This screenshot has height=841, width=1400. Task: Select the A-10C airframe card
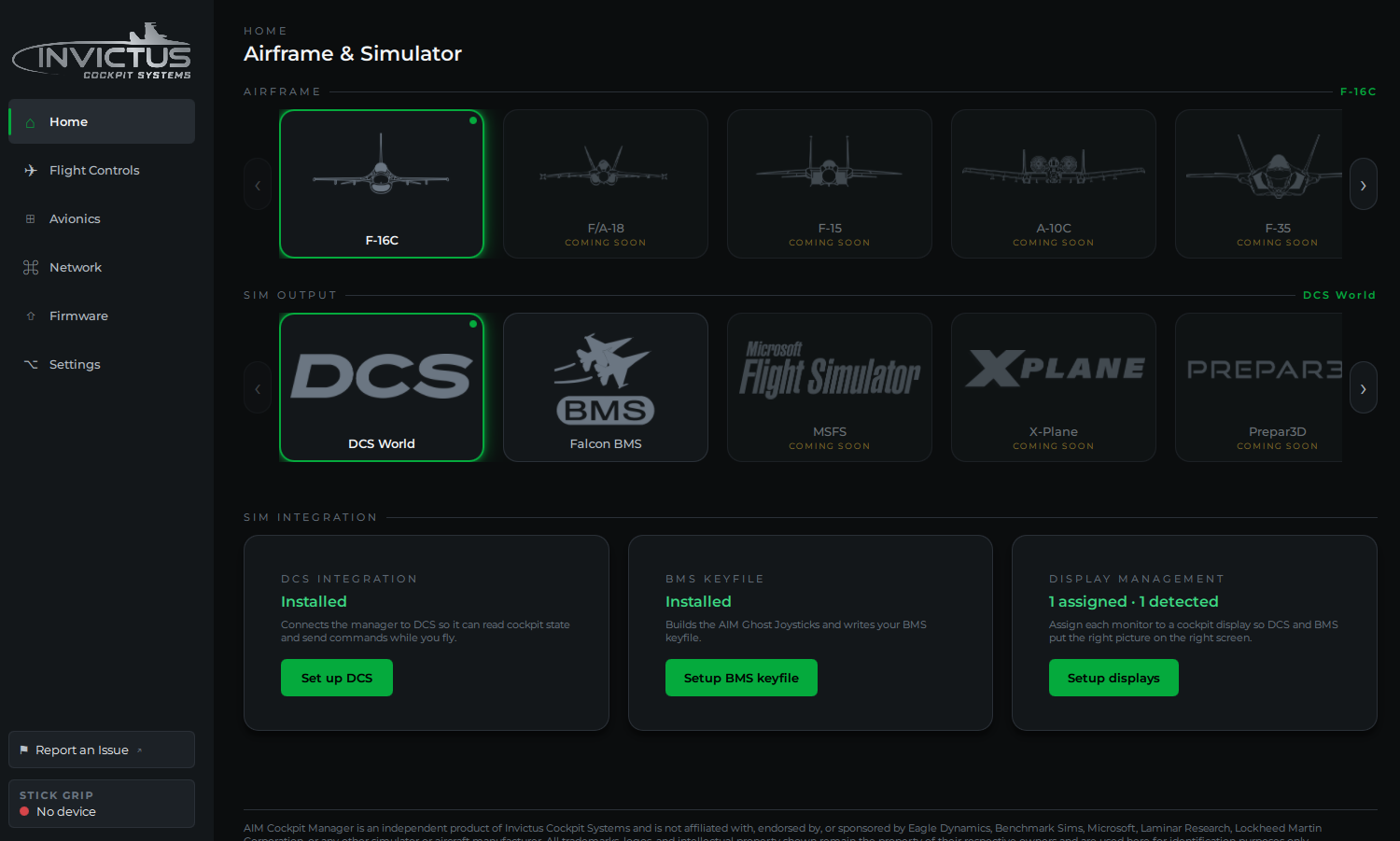[1054, 184]
